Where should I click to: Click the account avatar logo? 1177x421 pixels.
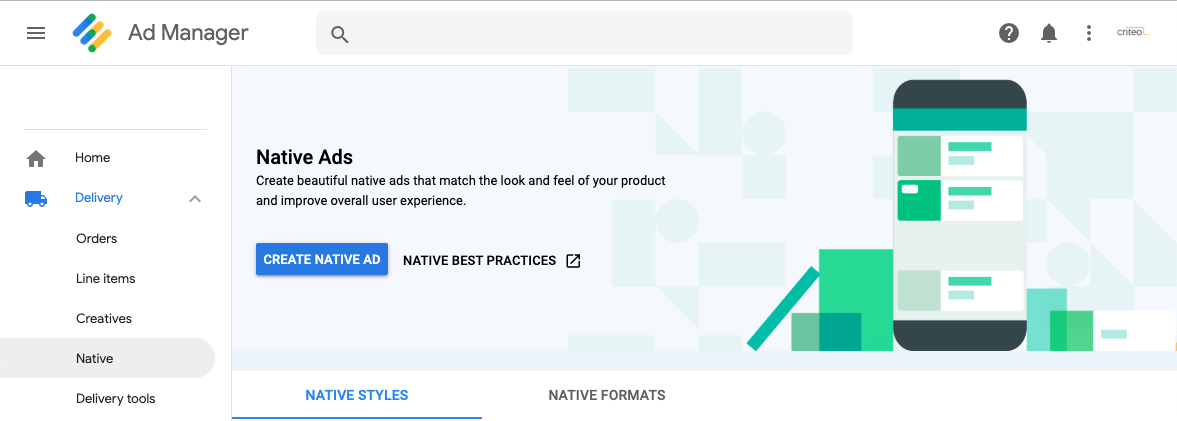tap(1133, 33)
